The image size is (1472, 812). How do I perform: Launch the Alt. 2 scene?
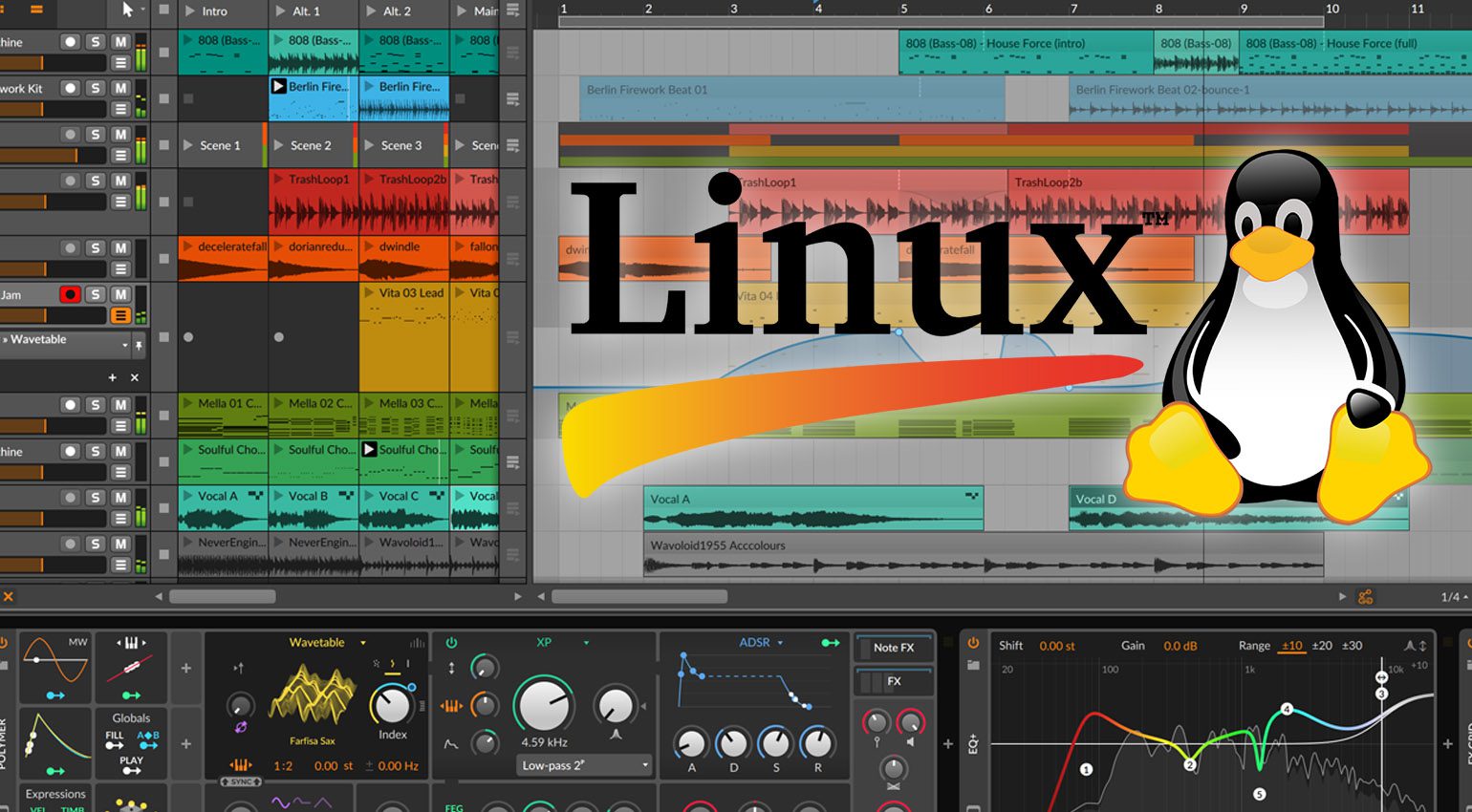tap(371, 11)
